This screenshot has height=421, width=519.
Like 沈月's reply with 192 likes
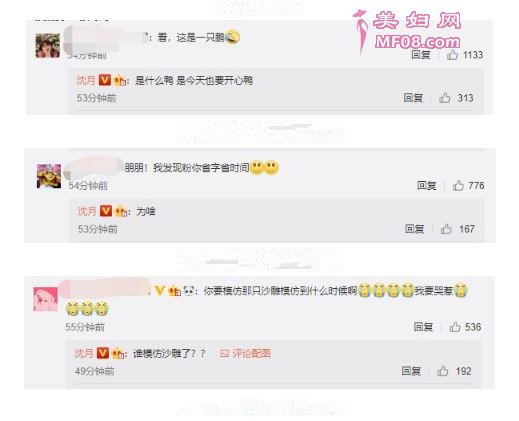443,371
